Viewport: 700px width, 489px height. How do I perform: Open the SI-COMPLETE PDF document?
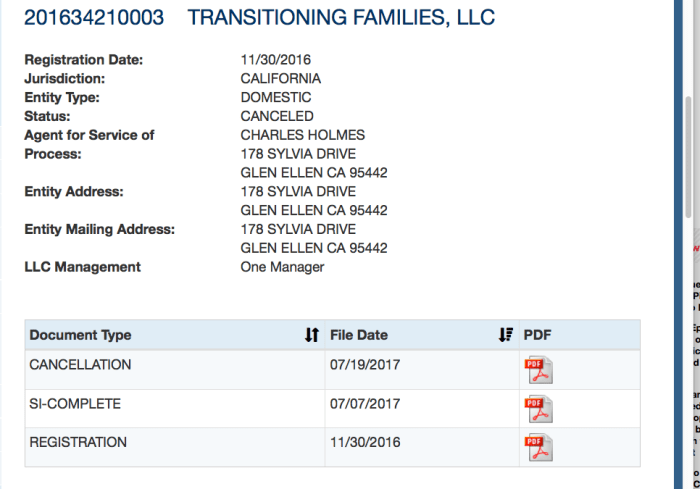(539, 408)
